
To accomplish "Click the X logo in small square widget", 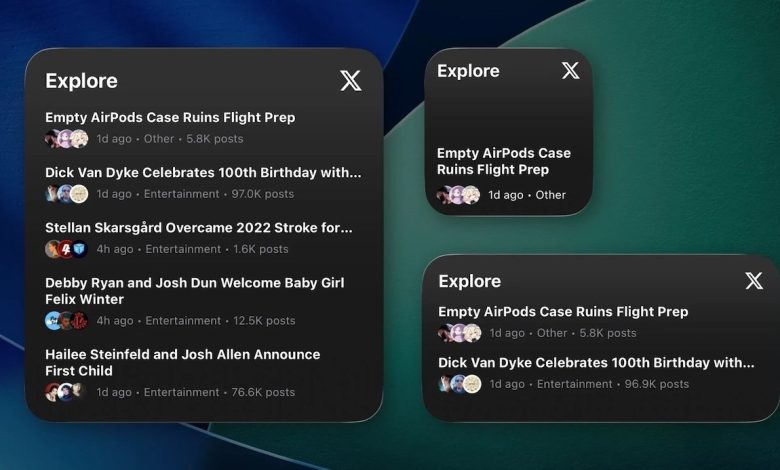I will click(570, 71).
